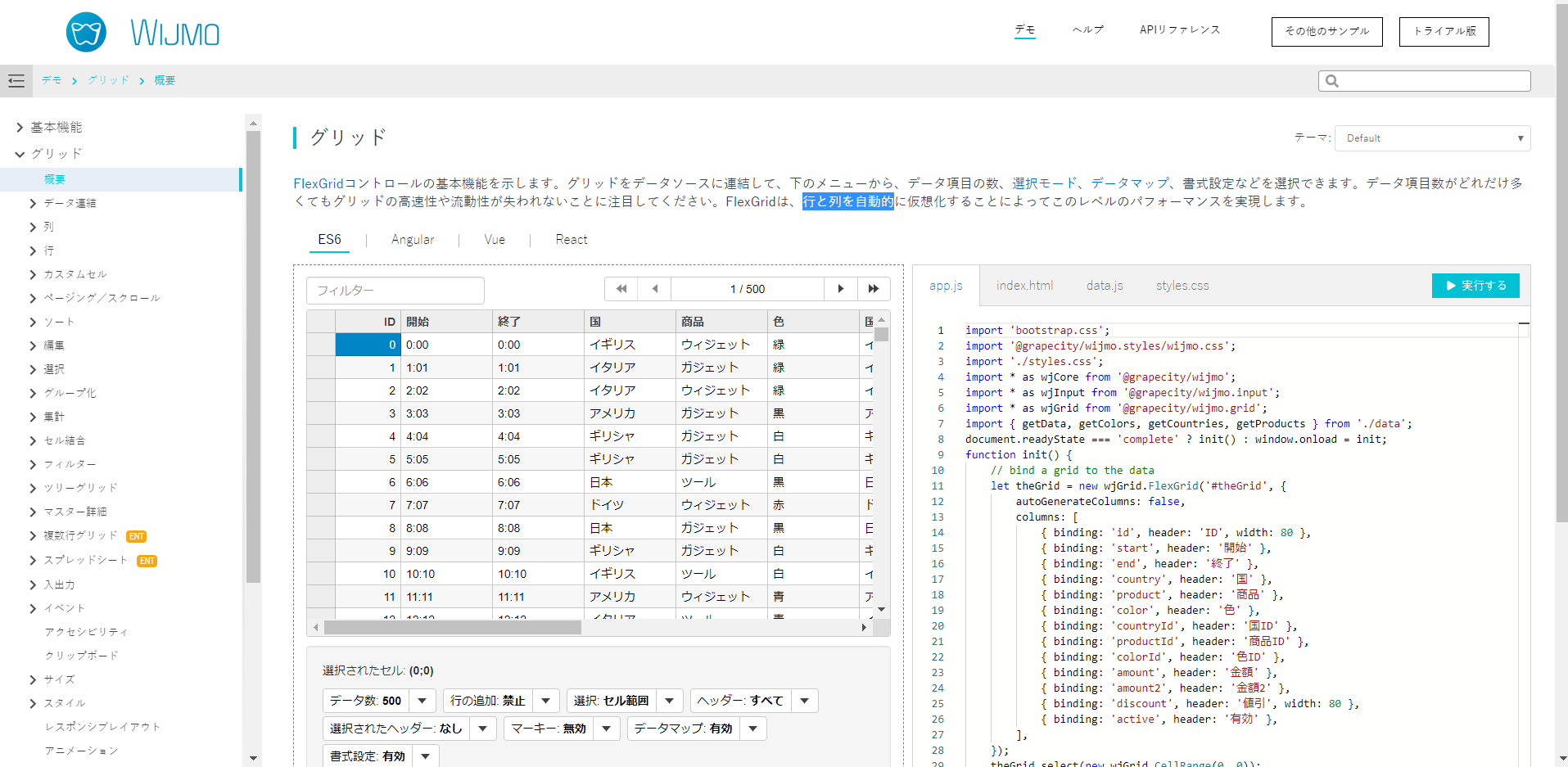This screenshot has height=767, width=1568.
Task: Click the ENT badge beside スプレッドシート
Action: coord(147,561)
